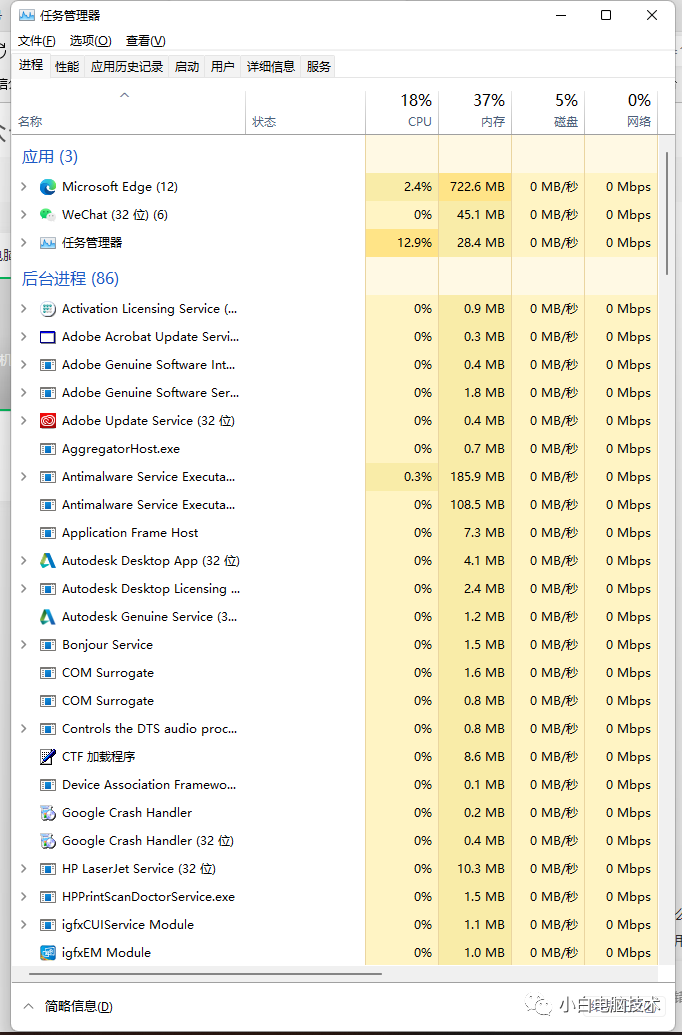Click the vertical scrollbar thumb
682x1035 pixels.
coord(667,213)
